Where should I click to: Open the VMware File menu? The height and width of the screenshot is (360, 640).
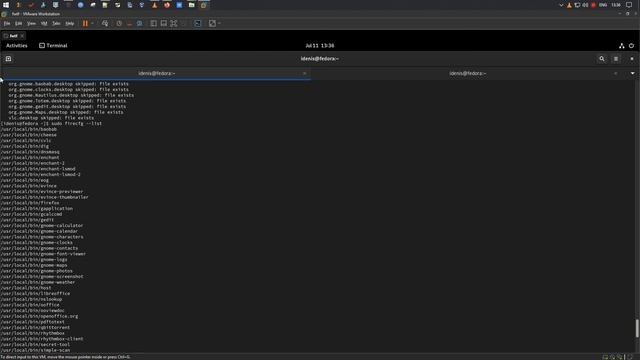click(7, 24)
